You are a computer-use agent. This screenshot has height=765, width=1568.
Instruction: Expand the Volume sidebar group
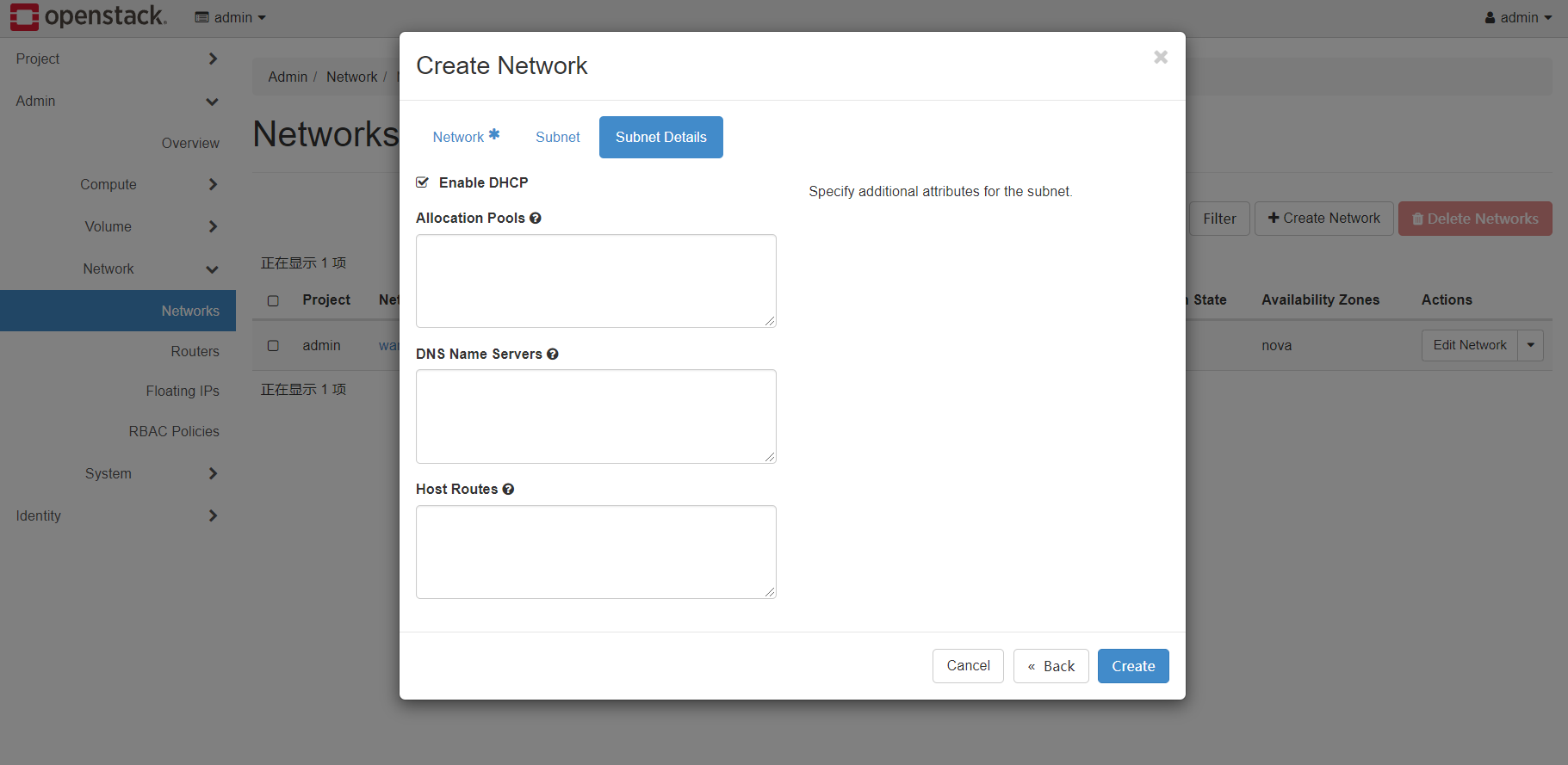click(118, 226)
